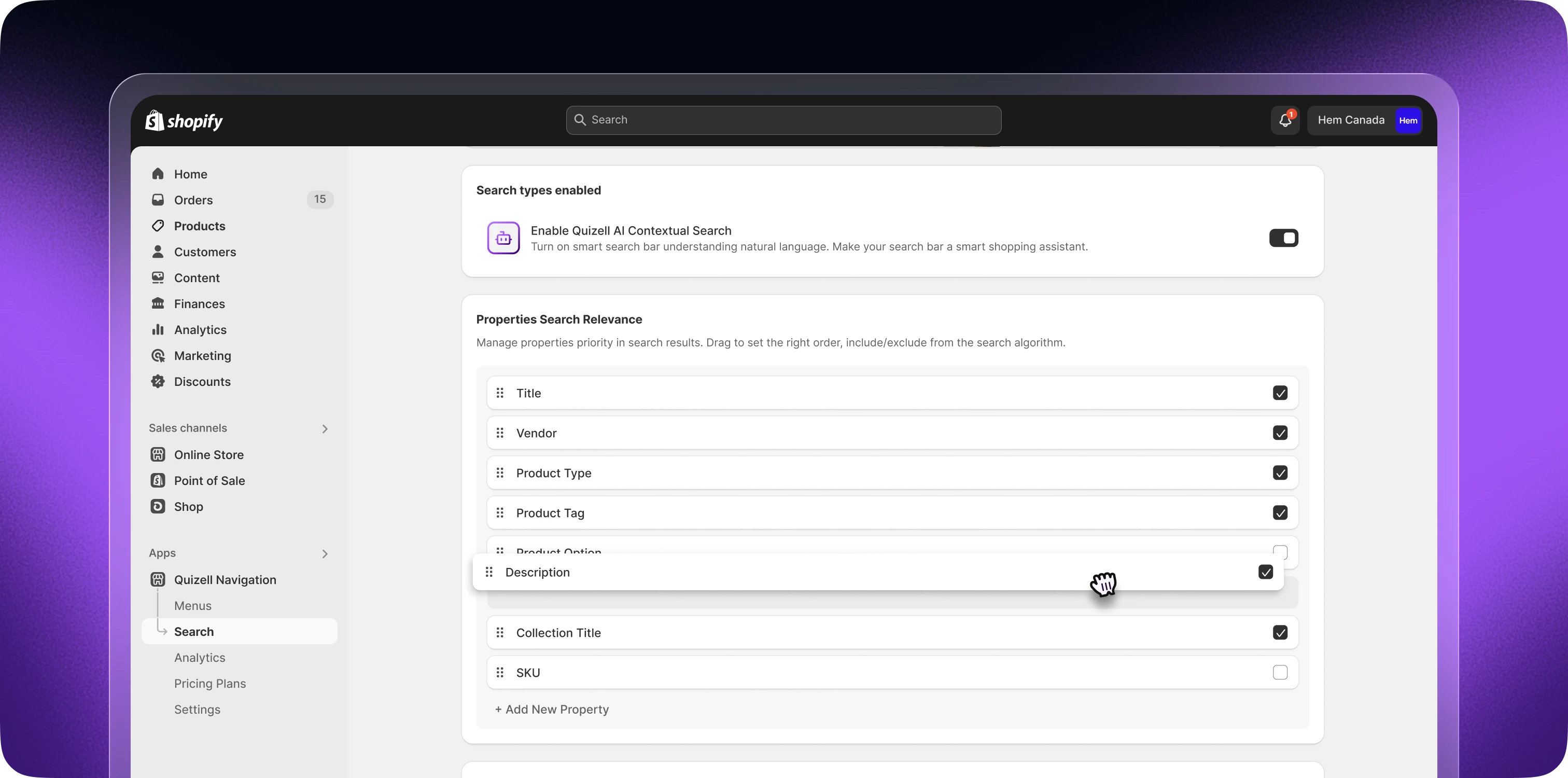
Task: Click the Product Type row label
Action: point(553,473)
